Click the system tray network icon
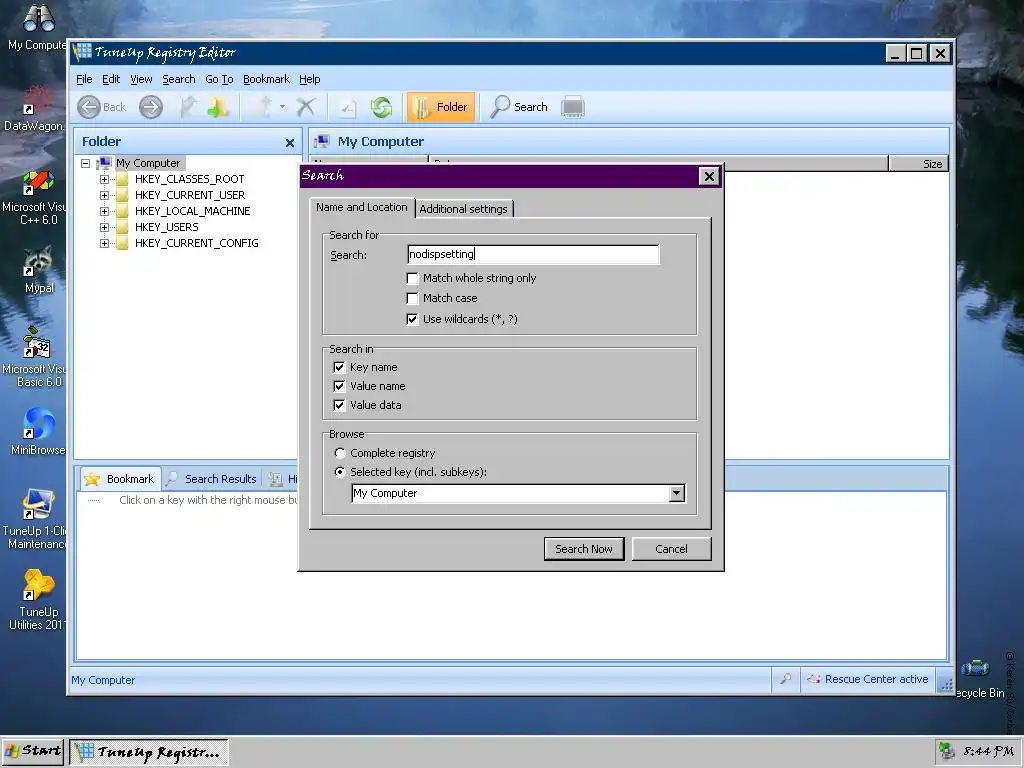This screenshot has height=768, width=1024. pos(946,751)
